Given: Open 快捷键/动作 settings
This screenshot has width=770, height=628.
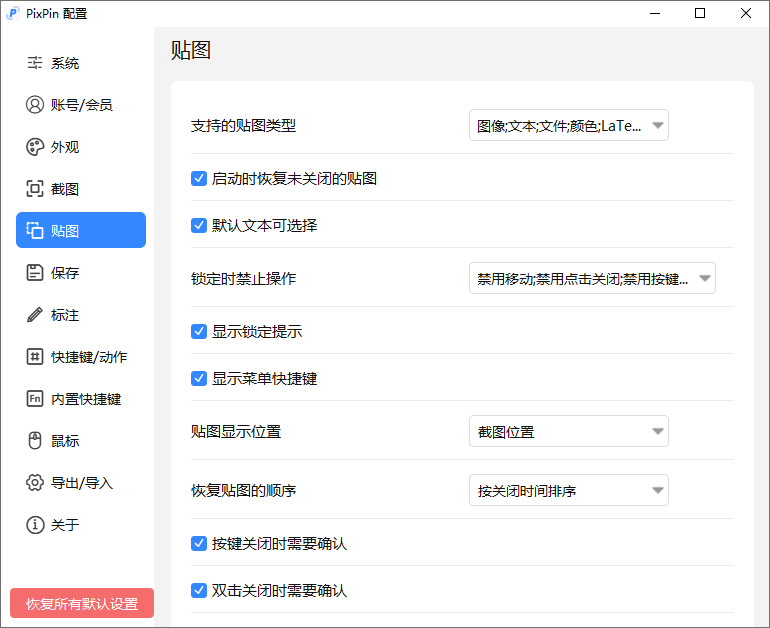Looking at the screenshot, I should [81, 356].
